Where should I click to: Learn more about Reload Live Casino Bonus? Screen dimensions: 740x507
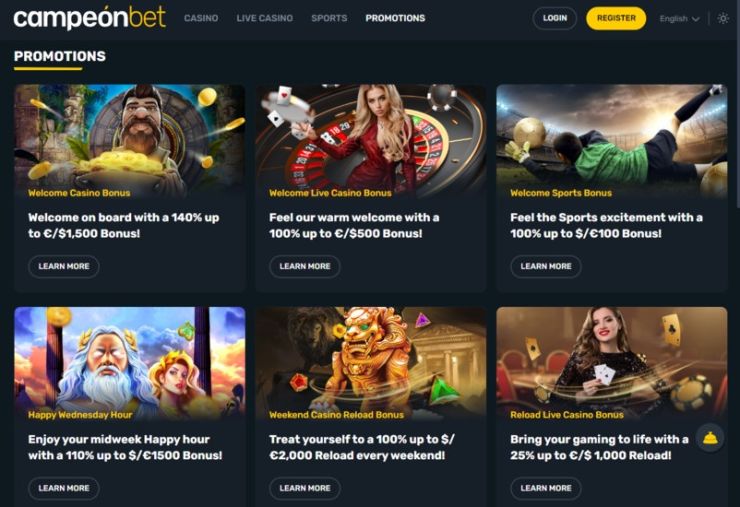coord(546,488)
